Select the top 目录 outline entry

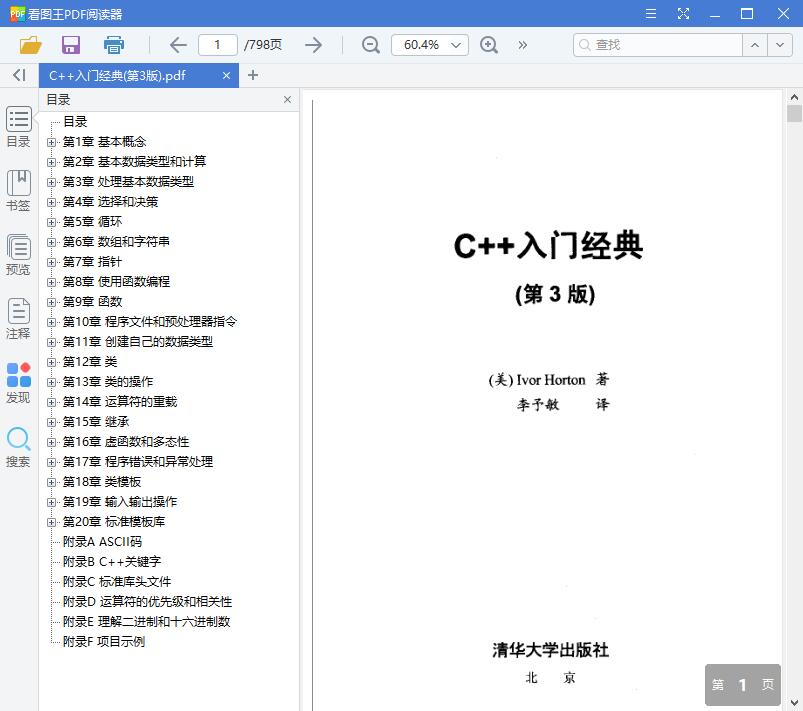pos(75,121)
